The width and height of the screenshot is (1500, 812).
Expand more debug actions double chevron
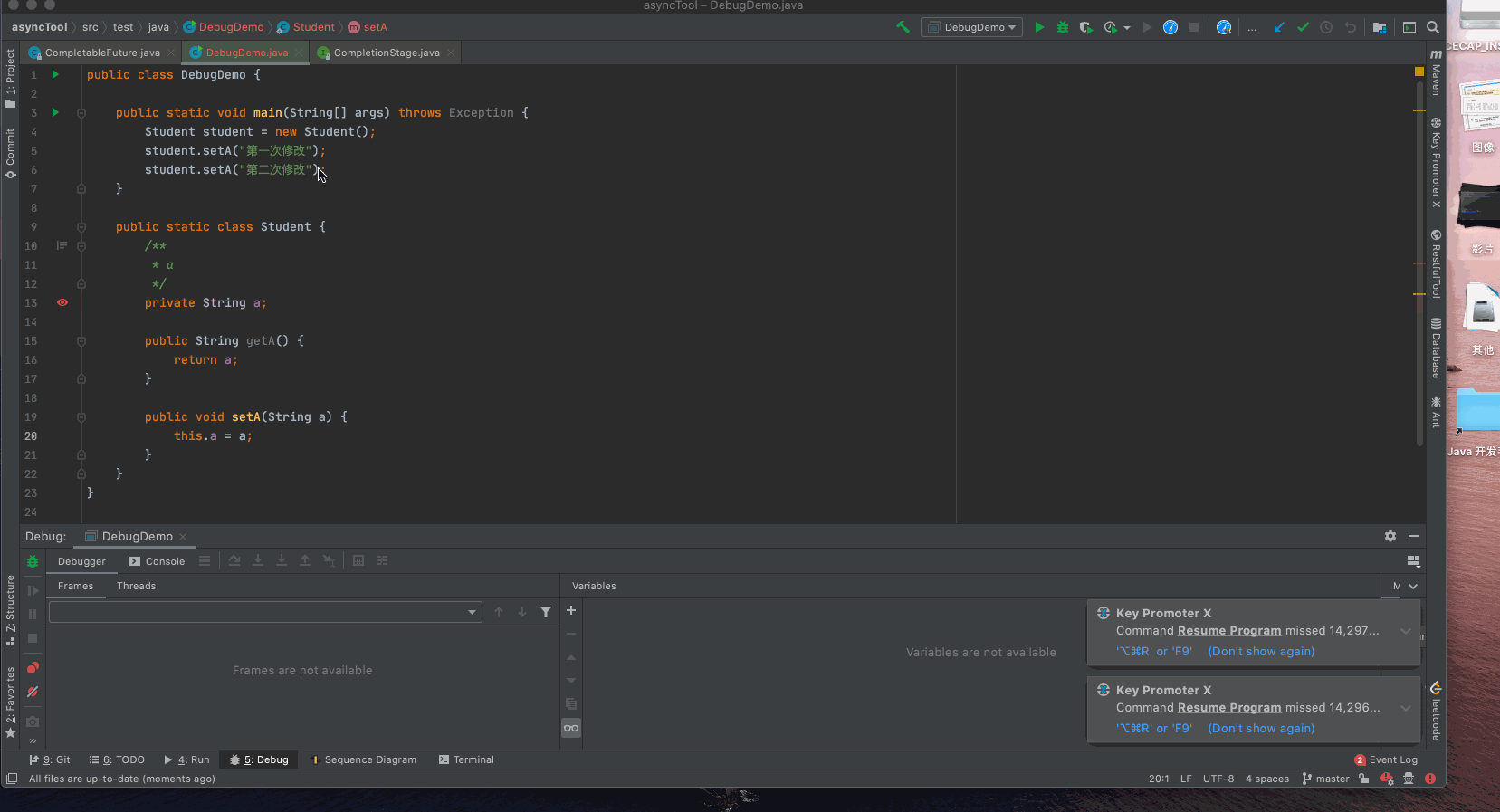[x=33, y=741]
